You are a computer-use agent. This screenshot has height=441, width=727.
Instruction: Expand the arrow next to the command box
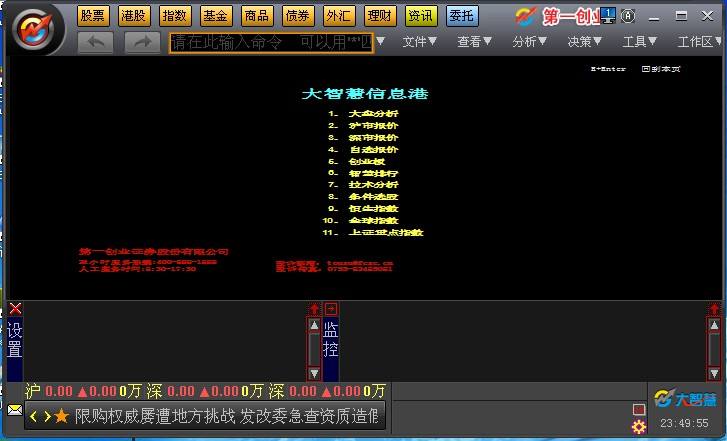[x=380, y=41]
